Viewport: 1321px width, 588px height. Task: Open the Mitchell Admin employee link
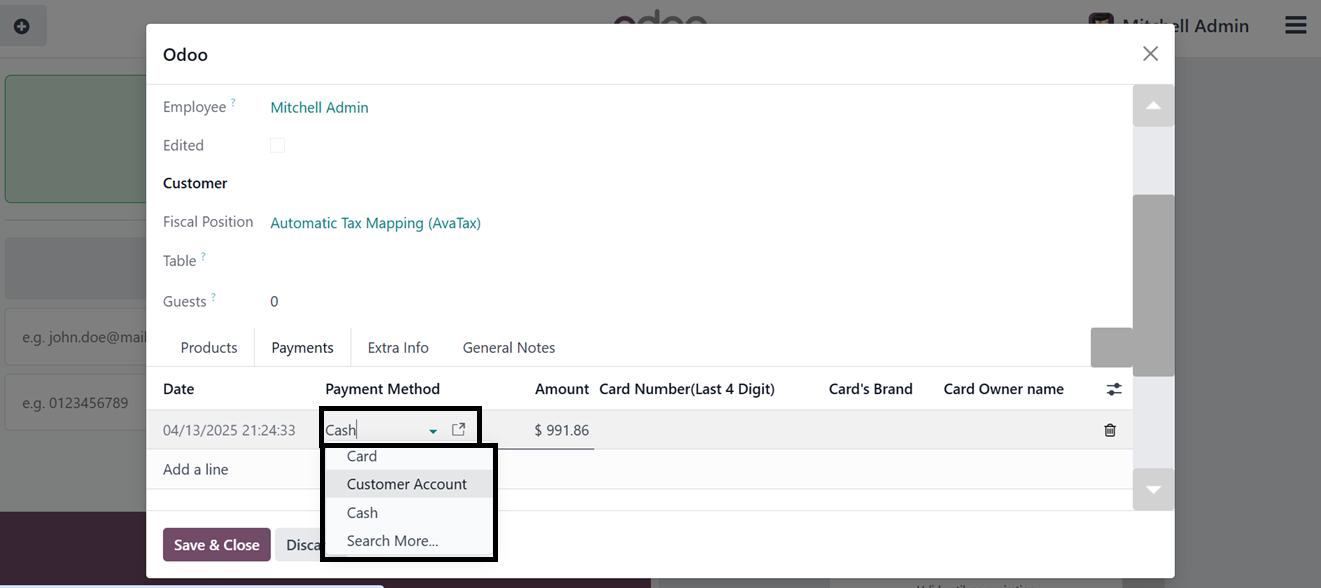[x=319, y=107]
